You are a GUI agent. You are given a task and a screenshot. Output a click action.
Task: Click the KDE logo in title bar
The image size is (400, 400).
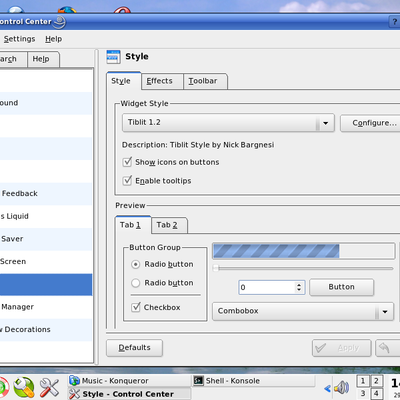(x=60, y=22)
